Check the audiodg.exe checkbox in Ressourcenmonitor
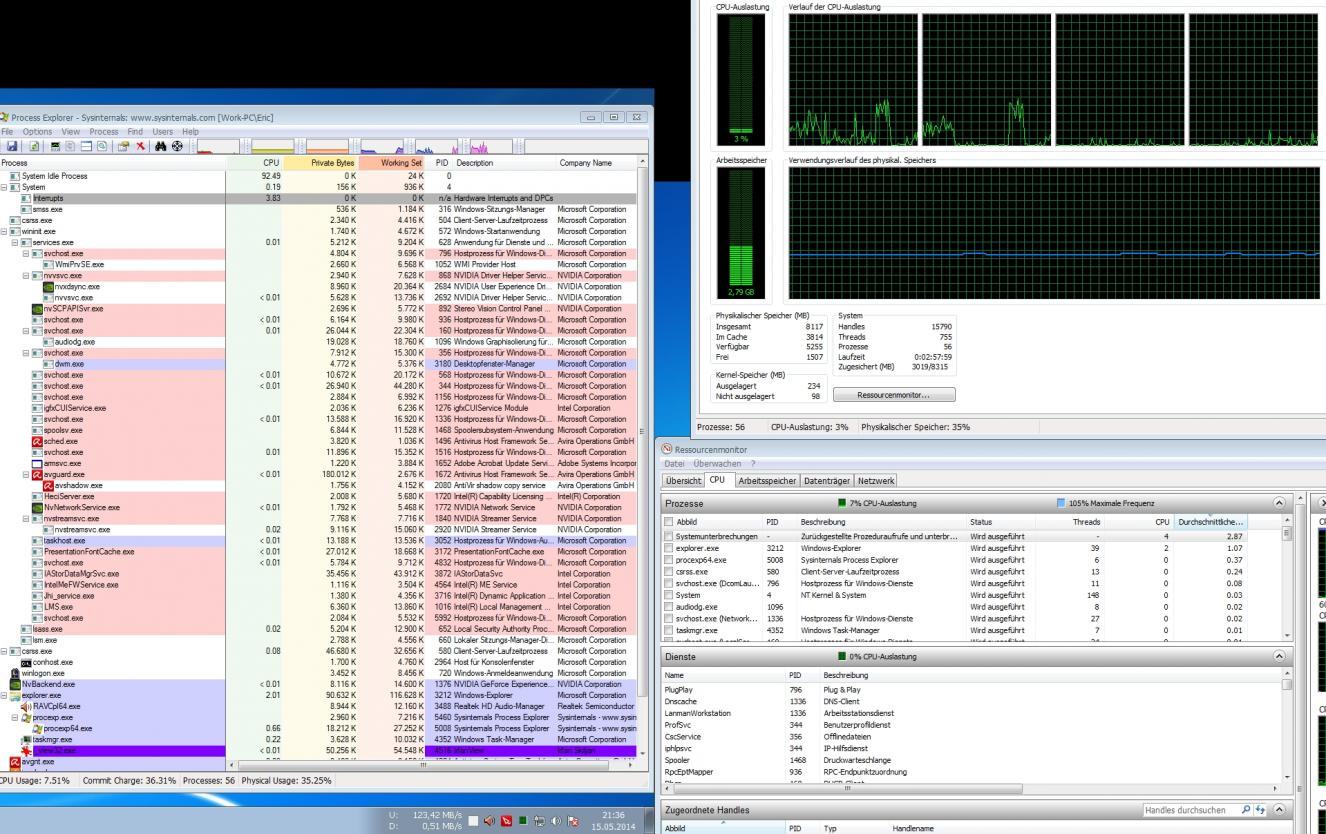This screenshot has height=834, width=1326. point(668,605)
